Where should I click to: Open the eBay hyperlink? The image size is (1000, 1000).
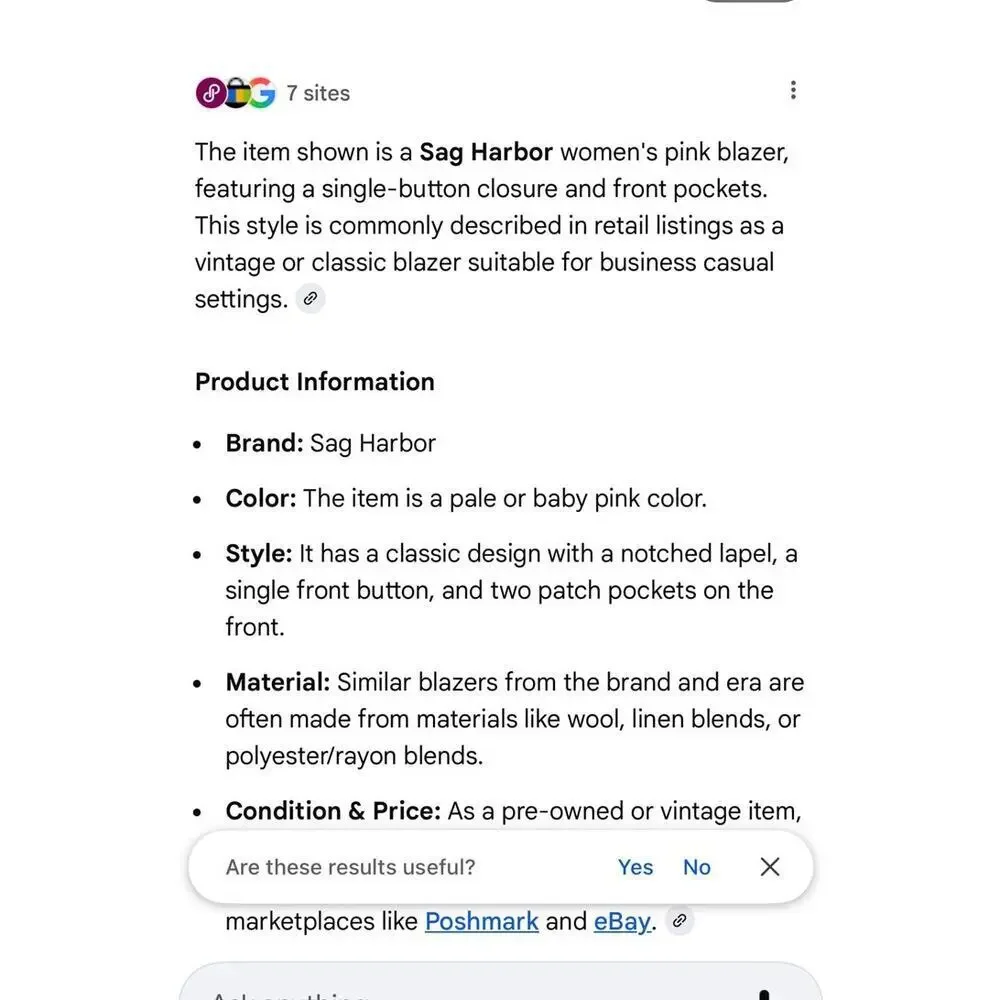(x=622, y=922)
